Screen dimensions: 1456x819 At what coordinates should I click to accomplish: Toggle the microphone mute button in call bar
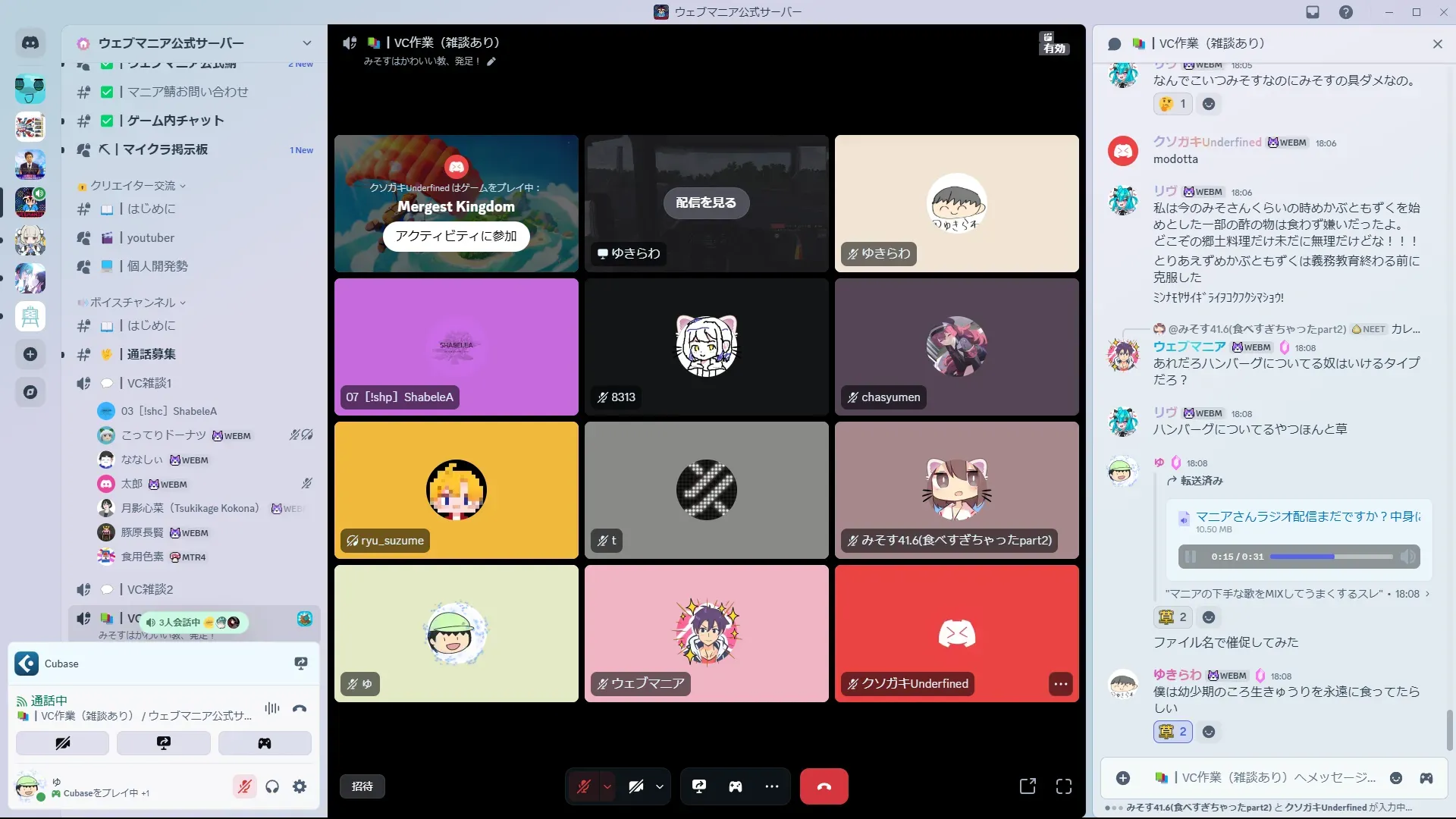point(583,786)
